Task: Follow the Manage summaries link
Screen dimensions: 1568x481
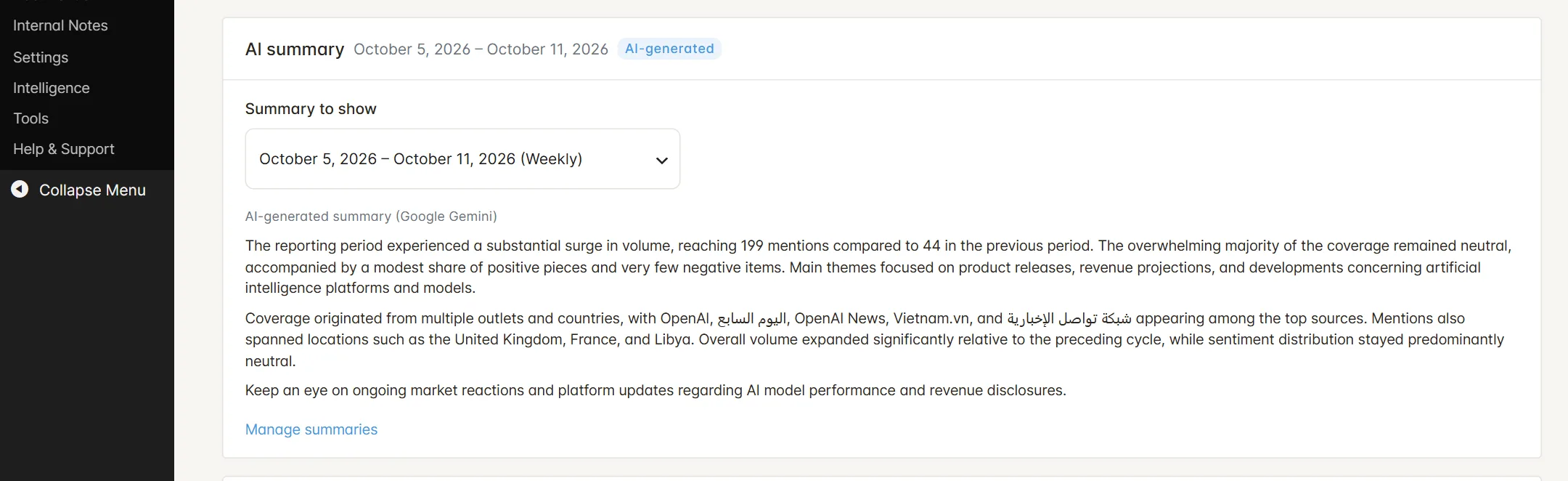Action: coord(311,429)
